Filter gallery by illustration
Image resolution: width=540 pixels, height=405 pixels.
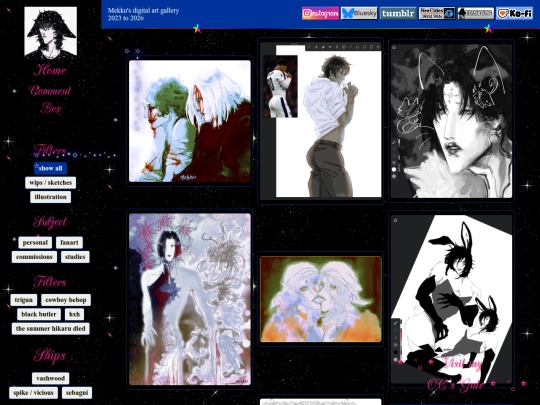click(50, 197)
